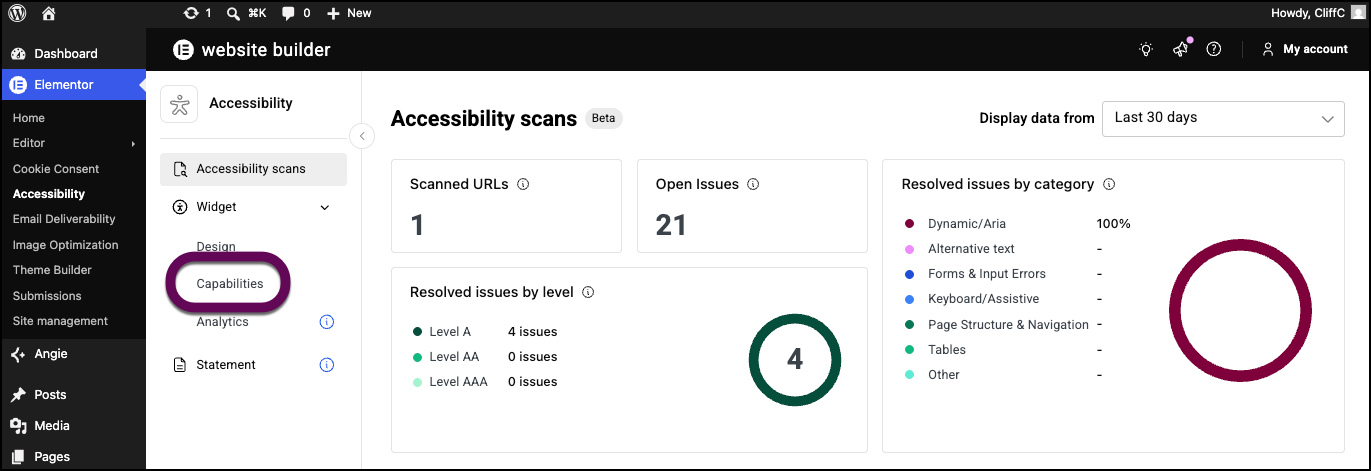The image size is (1371, 471).
Task: Open the megaphone what's new icon
Action: [1181, 49]
